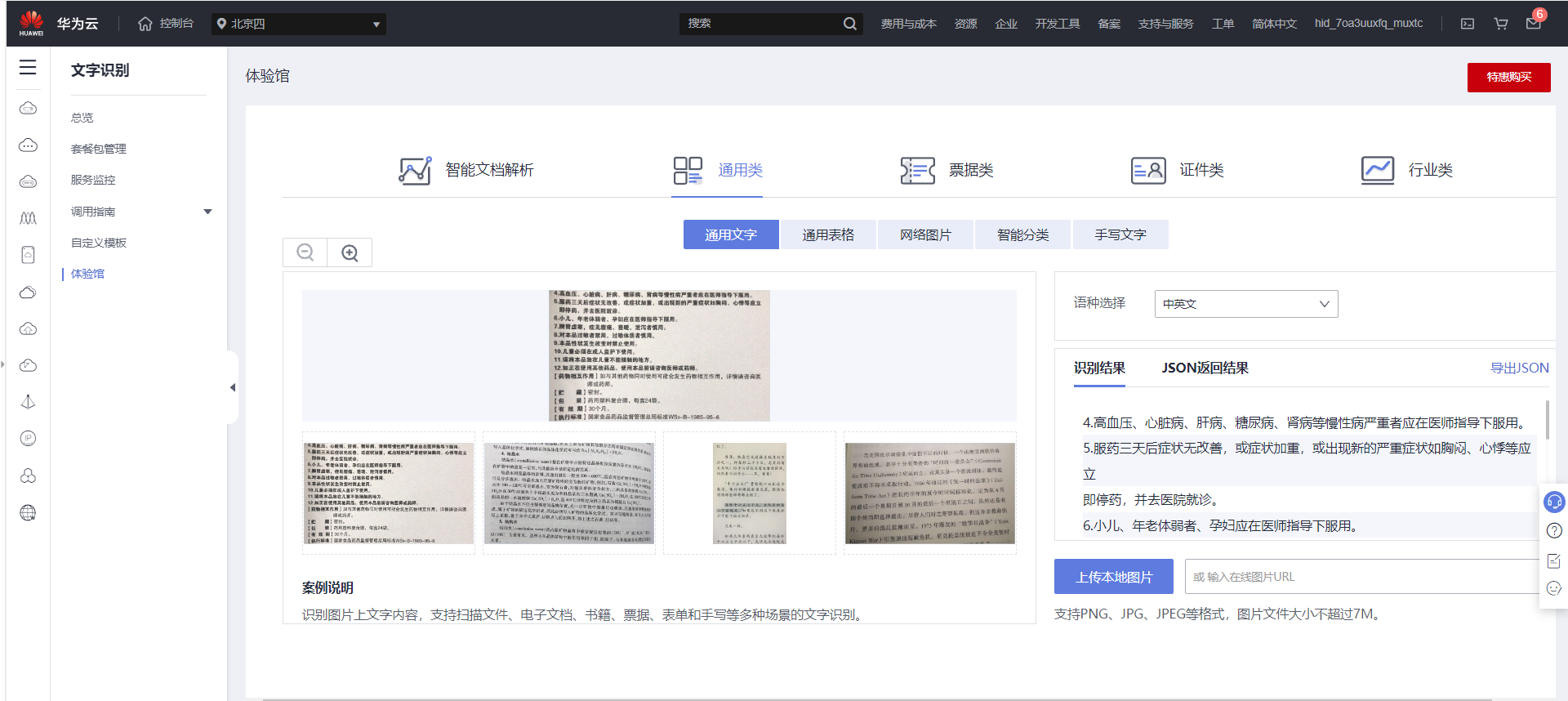The width and height of the screenshot is (1568, 701).
Task: Select the 通用文字 sub-tab
Action: [731, 234]
